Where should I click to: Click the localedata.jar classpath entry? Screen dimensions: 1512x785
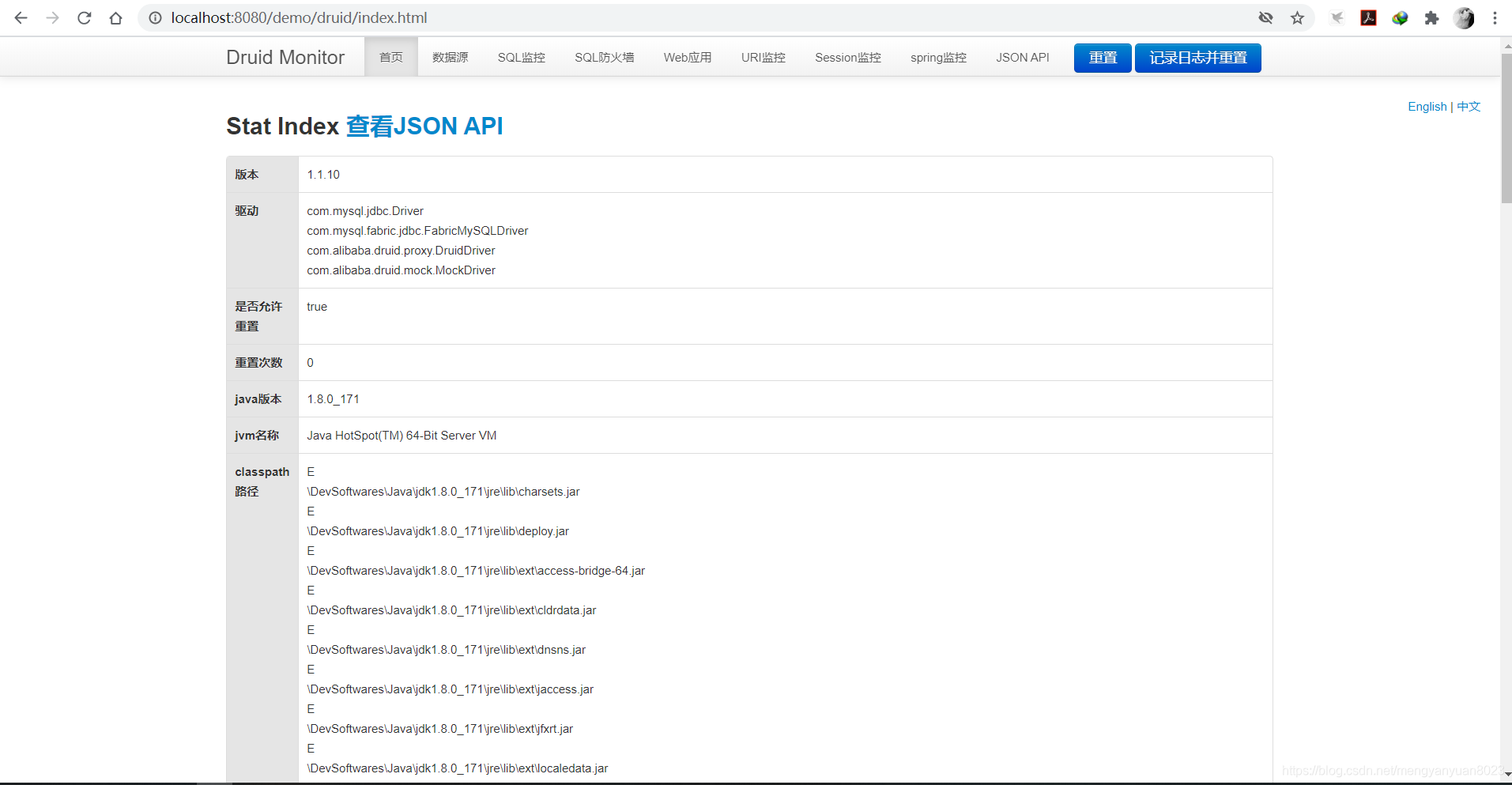458,768
